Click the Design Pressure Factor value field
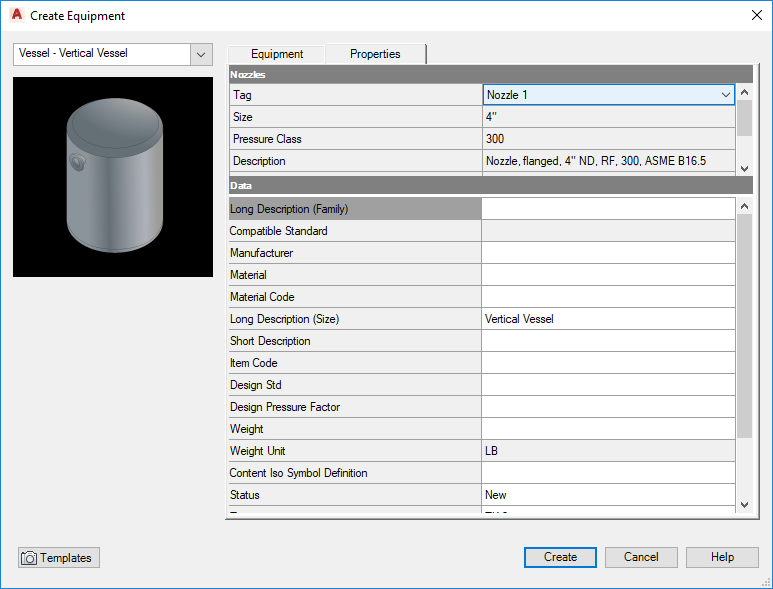This screenshot has height=589, width=773. [x=608, y=407]
